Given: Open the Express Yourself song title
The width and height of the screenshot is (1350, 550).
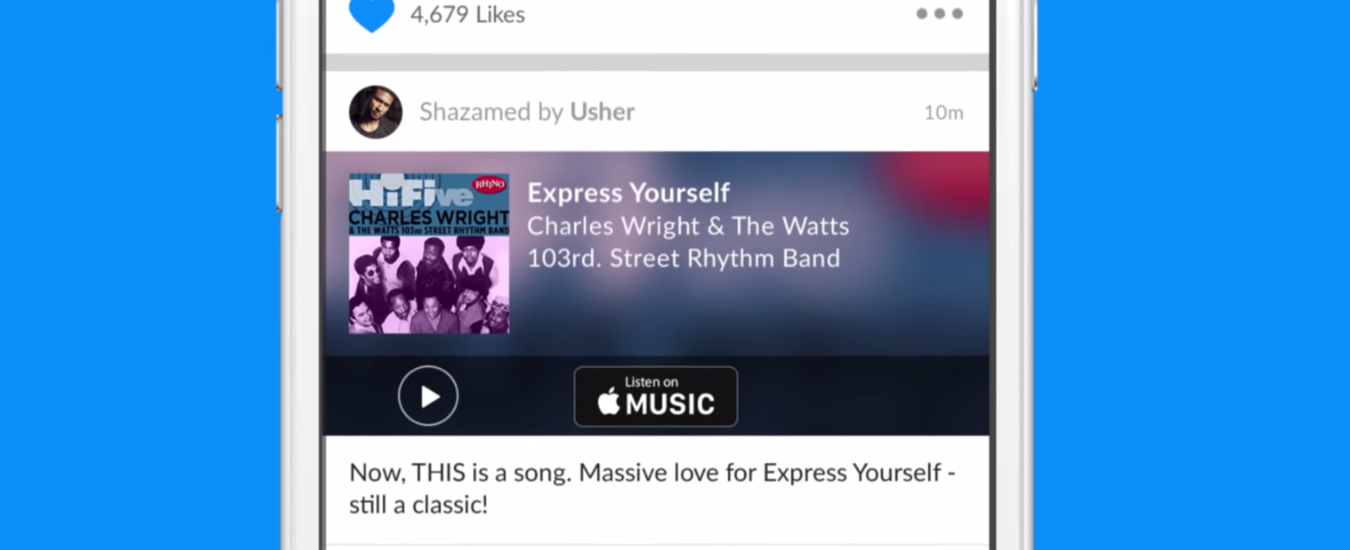Looking at the screenshot, I should [x=629, y=192].
